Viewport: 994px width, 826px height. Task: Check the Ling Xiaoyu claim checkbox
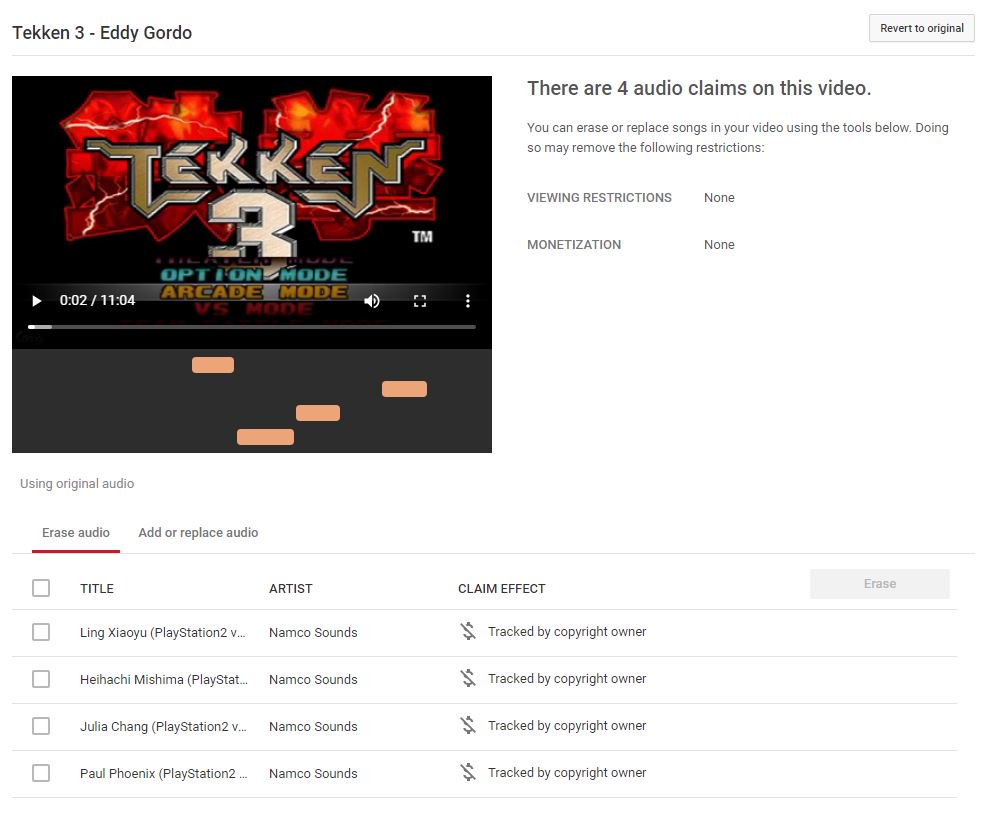click(41, 632)
